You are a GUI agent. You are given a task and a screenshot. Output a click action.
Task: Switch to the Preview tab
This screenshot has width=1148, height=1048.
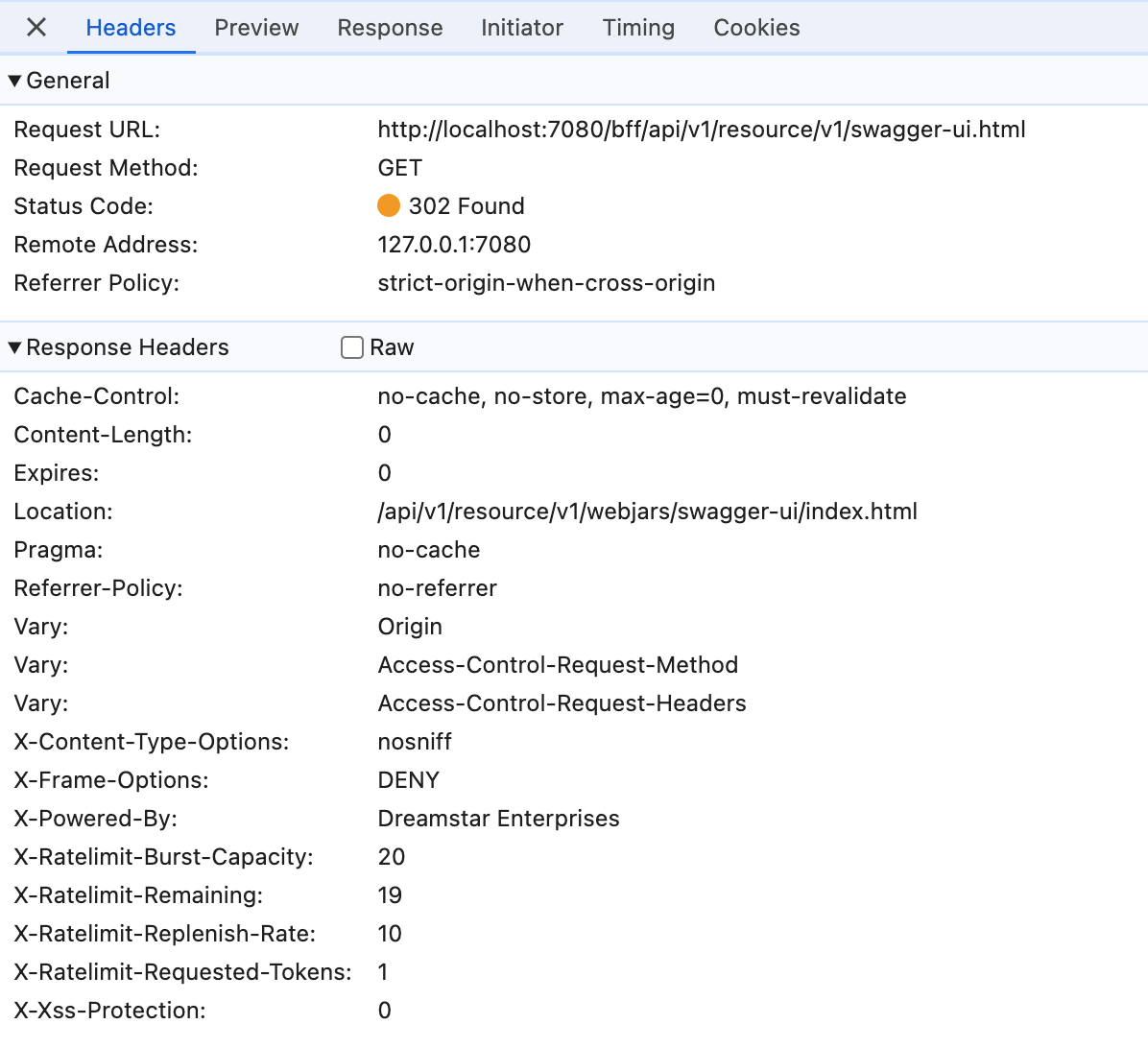(x=255, y=27)
